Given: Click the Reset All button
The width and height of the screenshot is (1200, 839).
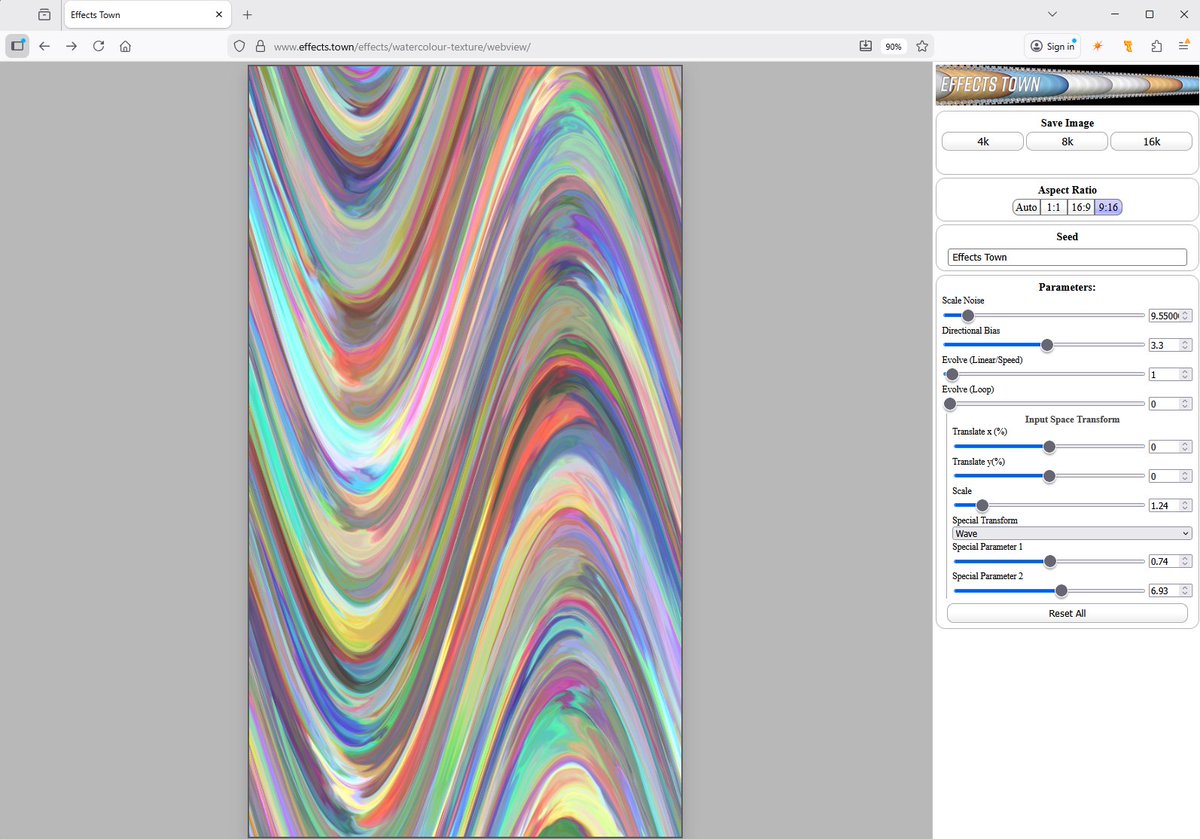Looking at the screenshot, I should pyautogui.click(x=1067, y=613).
